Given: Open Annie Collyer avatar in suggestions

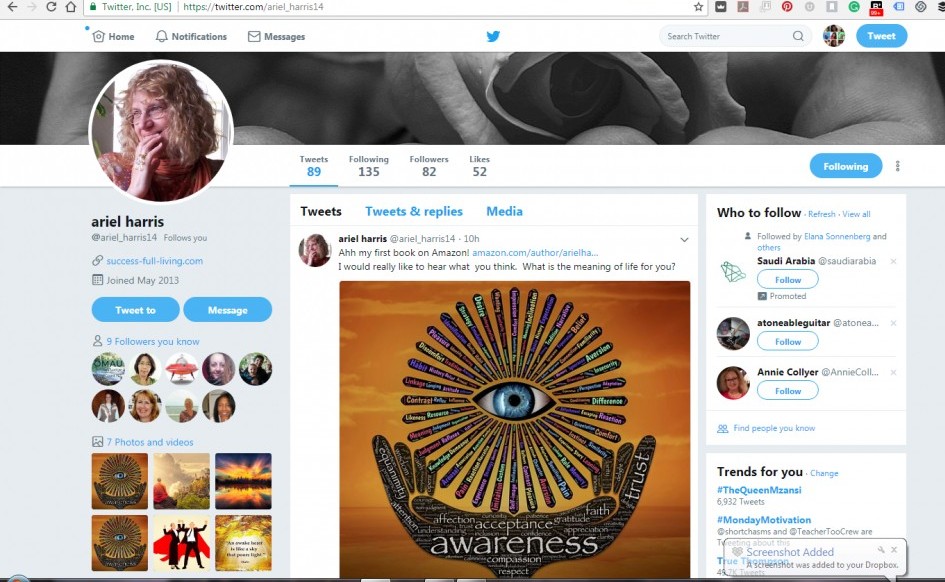Looking at the screenshot, I should (x=733, y=383).
